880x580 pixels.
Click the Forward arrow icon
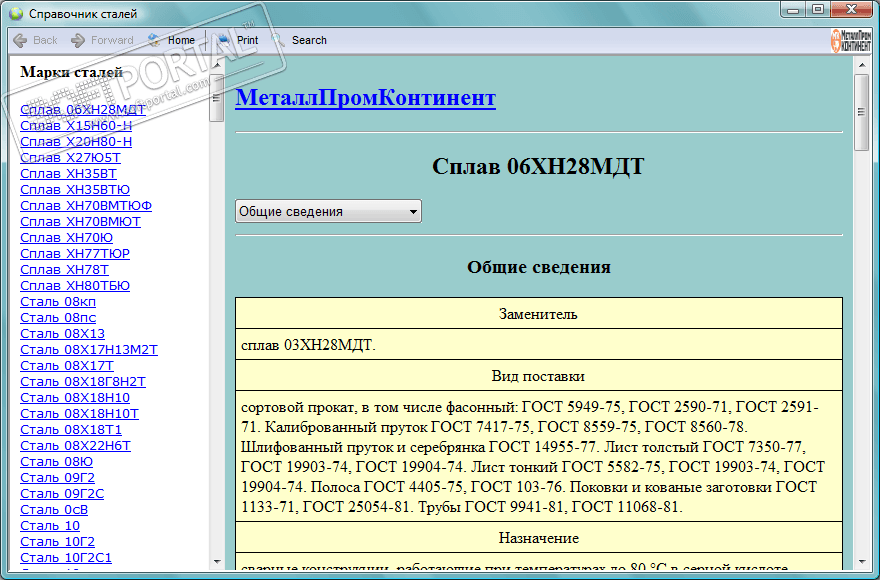coord(78,40)
